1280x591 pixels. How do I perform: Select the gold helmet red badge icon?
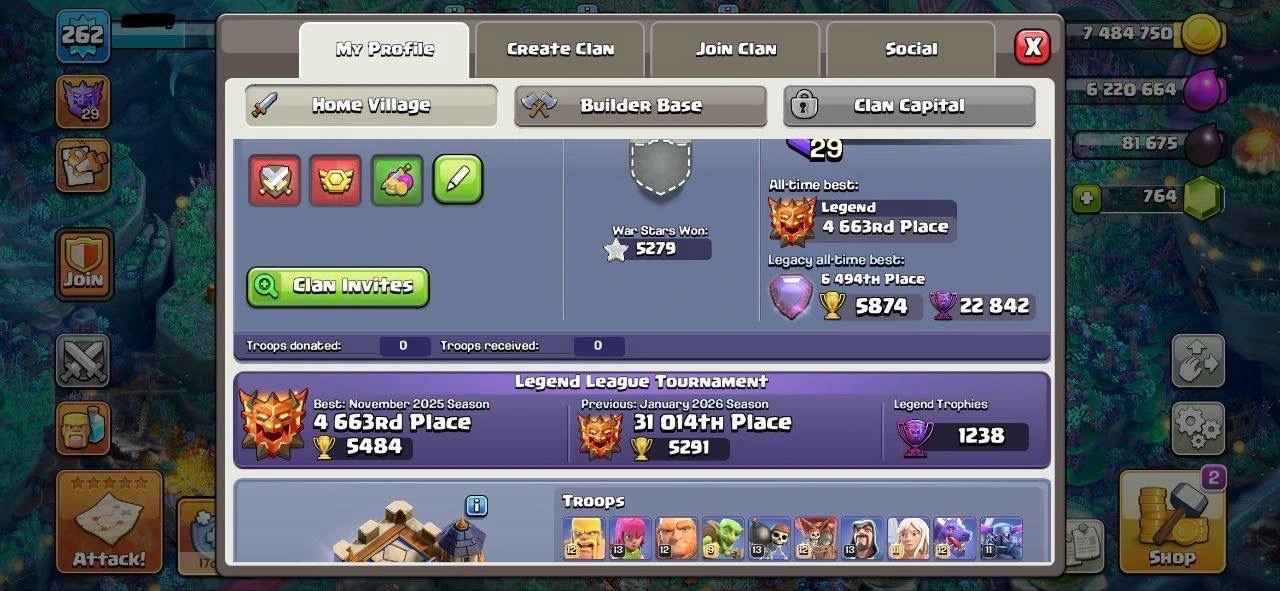click(335, 180)
